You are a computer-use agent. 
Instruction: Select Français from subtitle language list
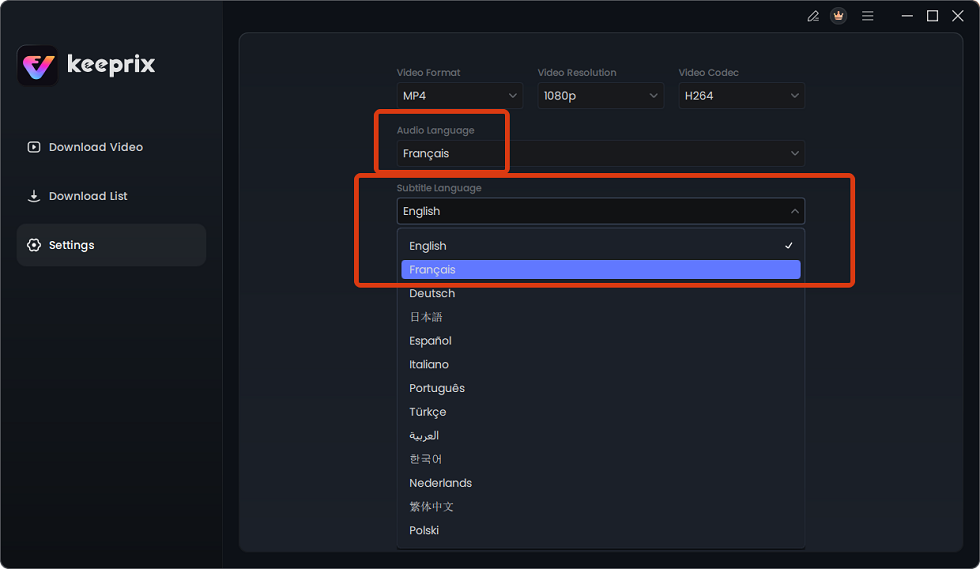(600, 270)
